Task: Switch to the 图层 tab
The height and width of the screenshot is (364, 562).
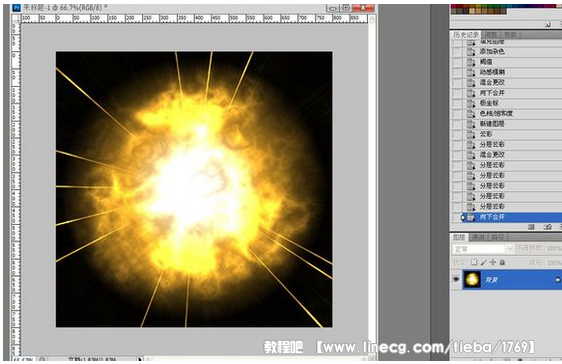Action: 459,237
